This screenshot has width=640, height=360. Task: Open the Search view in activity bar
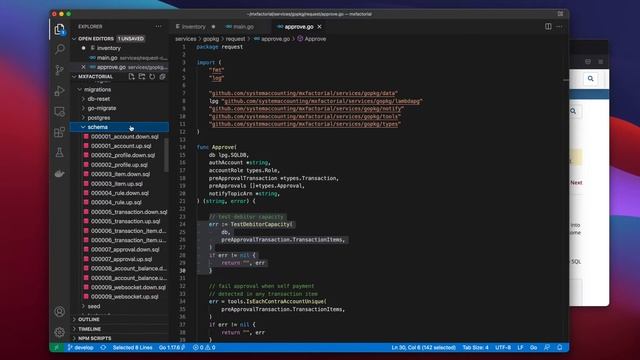(x=60, y=49)
